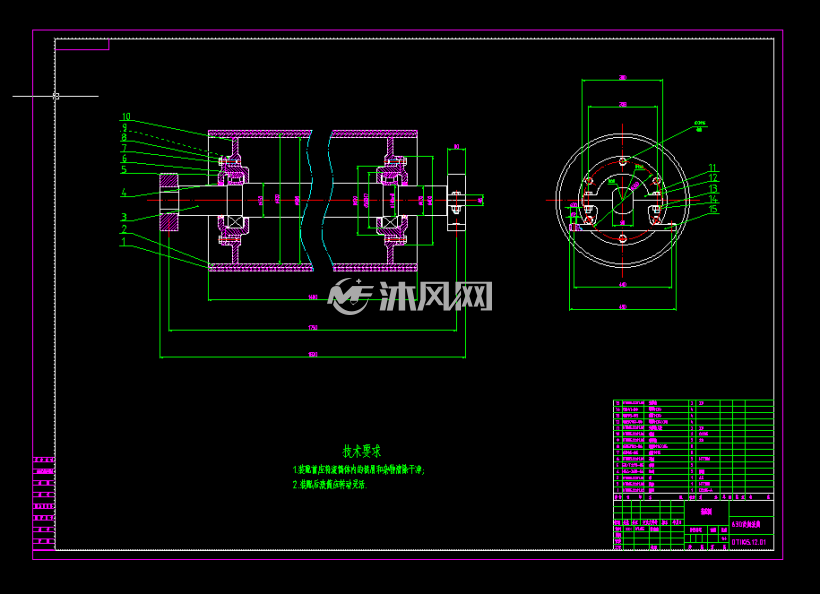The image size is (820, 594).
Task: Pick callout number 11 beside the end view
Action: coord(713,168)
